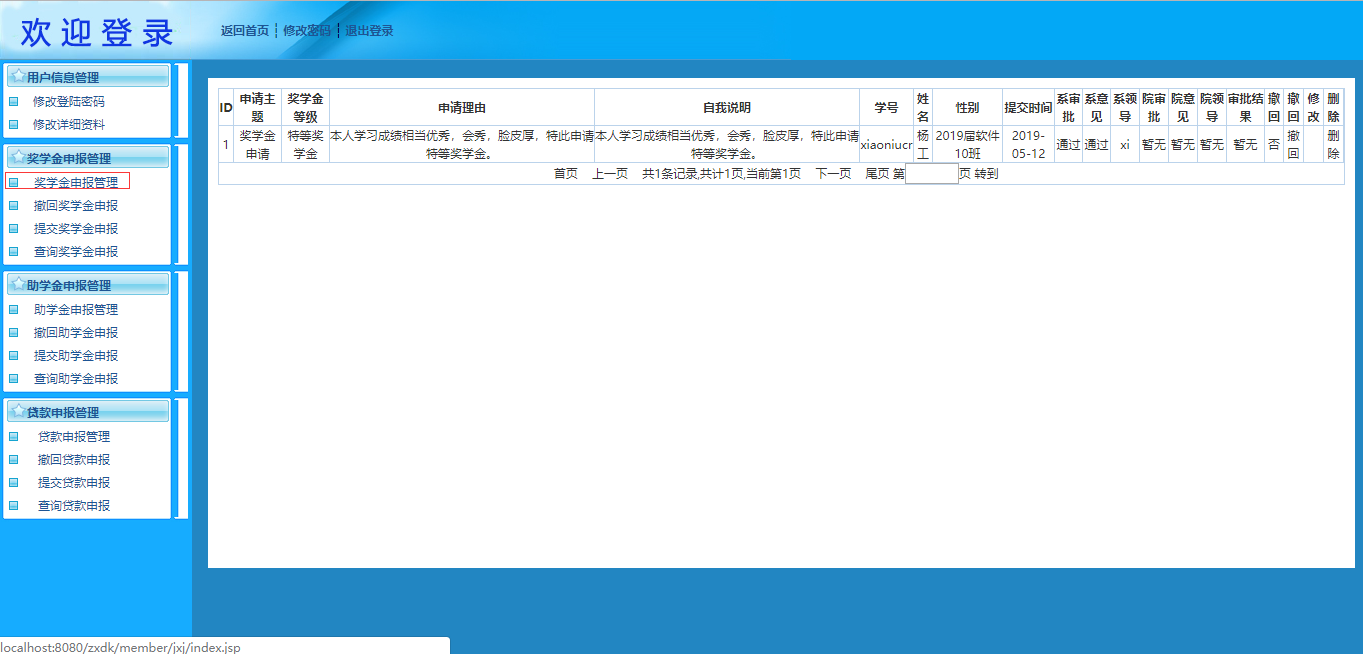Click the square bullet icon next to 查询贷款申报
The height and width of the screenshot is (654, 1363).
tap(14, 506)
